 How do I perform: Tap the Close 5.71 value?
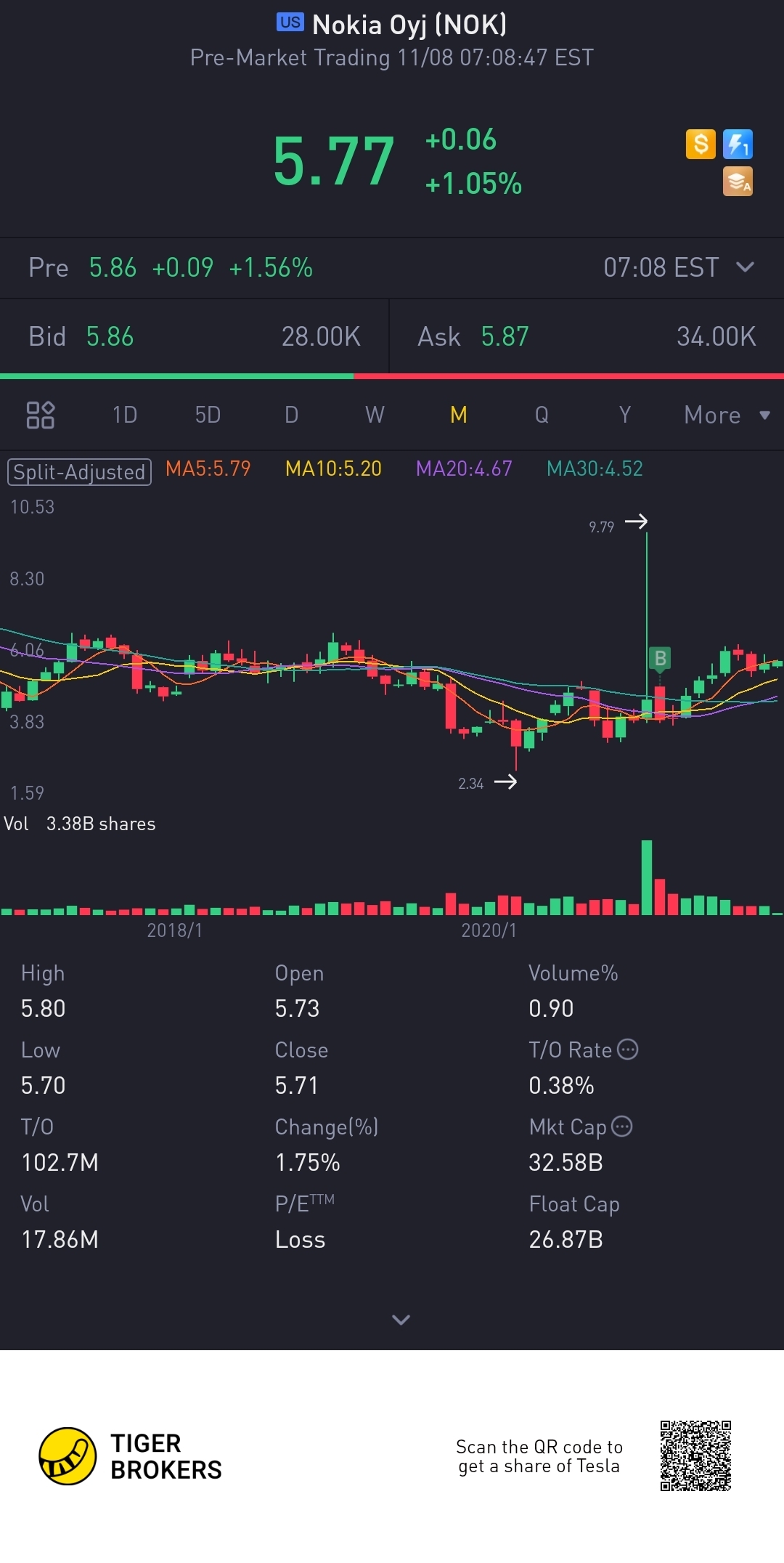click(x=297, y=1085)
